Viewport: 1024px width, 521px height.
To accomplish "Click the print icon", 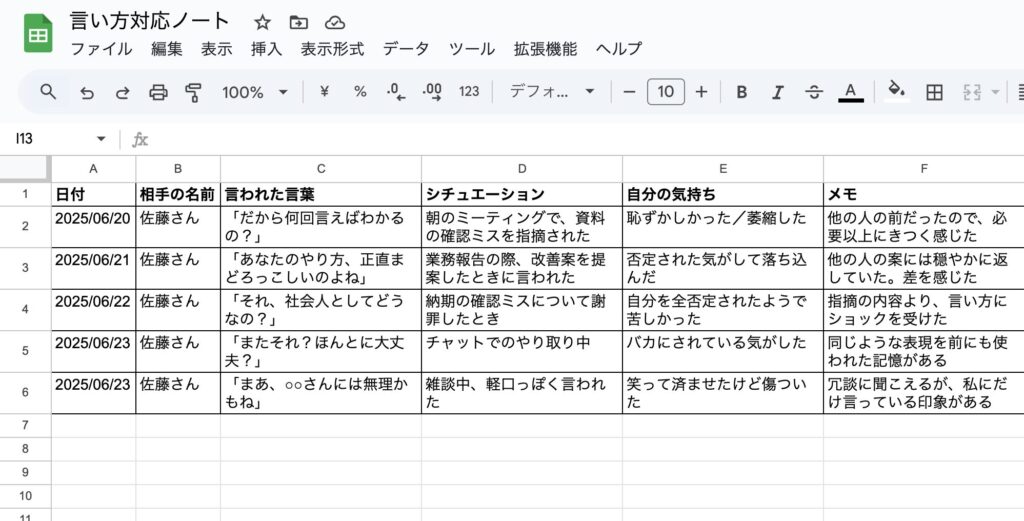I will coord(158,93).
